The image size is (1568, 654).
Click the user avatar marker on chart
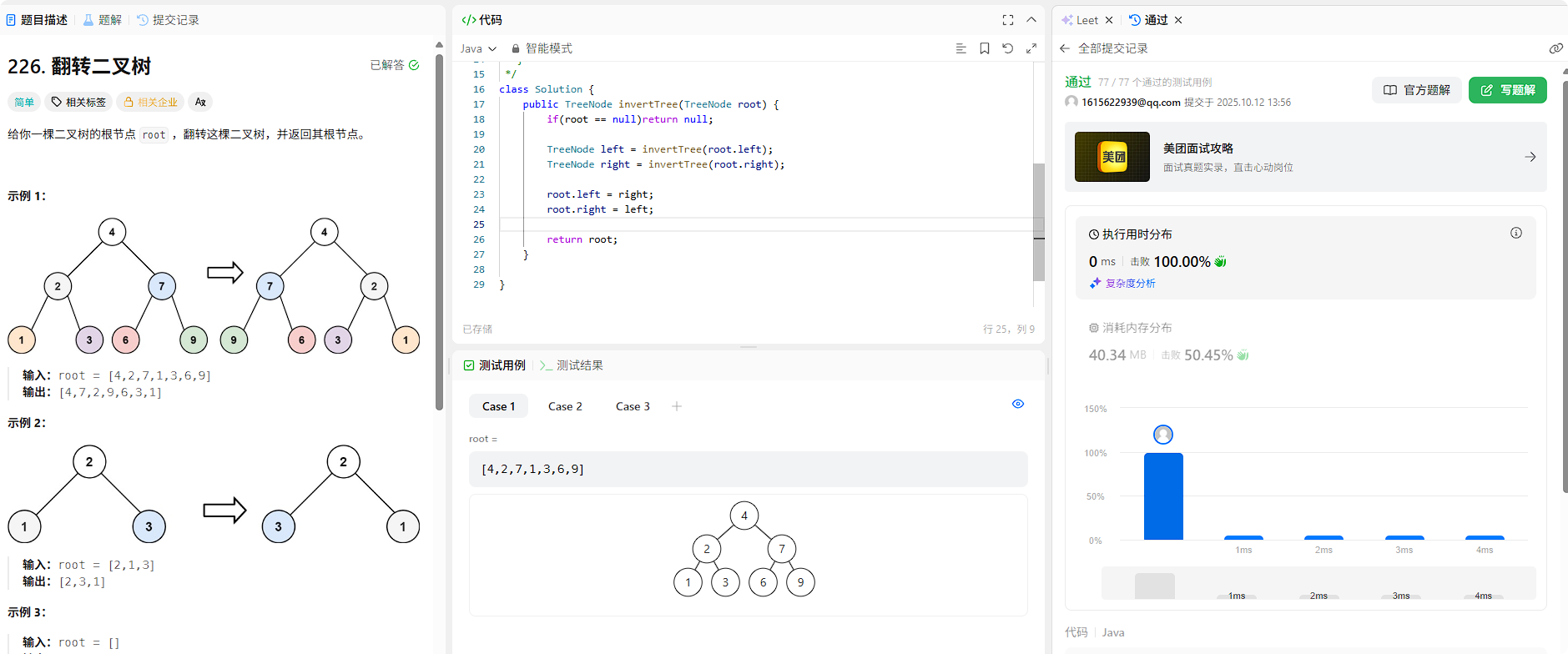click(1163, 435)
